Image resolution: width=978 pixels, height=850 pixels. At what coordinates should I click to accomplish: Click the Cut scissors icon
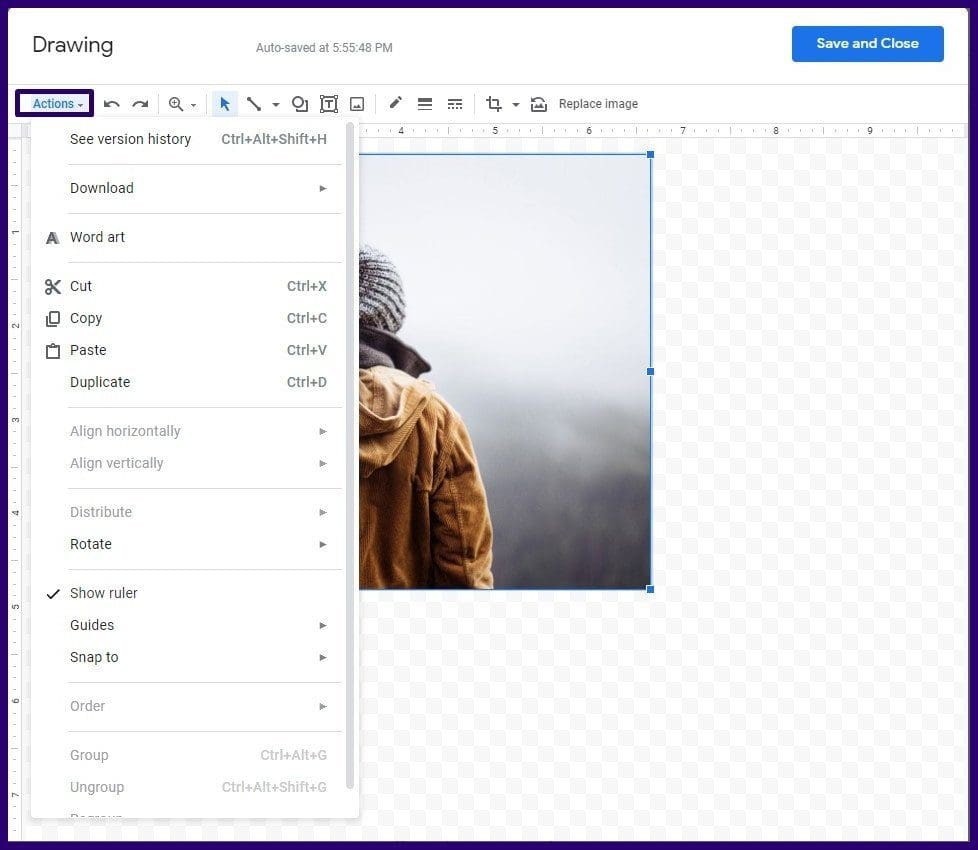click(53, 287)
